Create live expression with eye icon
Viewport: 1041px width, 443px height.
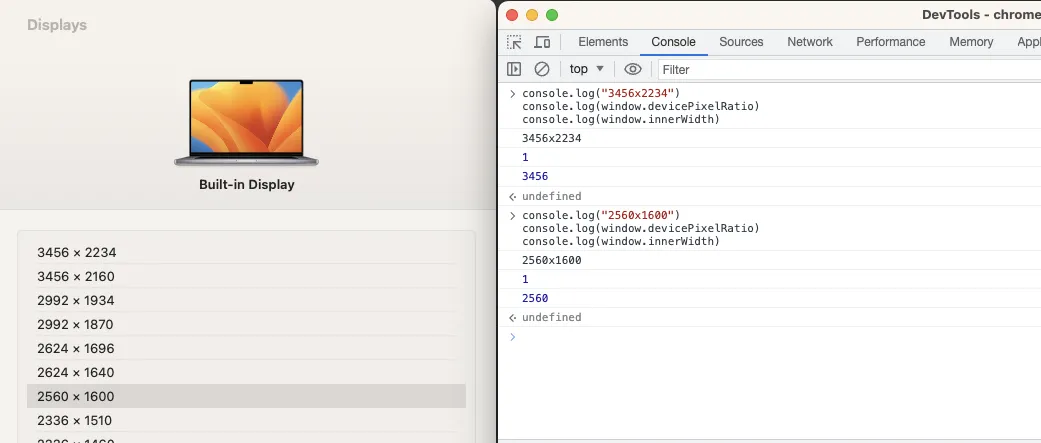pyautogui.click(x=633, y=69)
